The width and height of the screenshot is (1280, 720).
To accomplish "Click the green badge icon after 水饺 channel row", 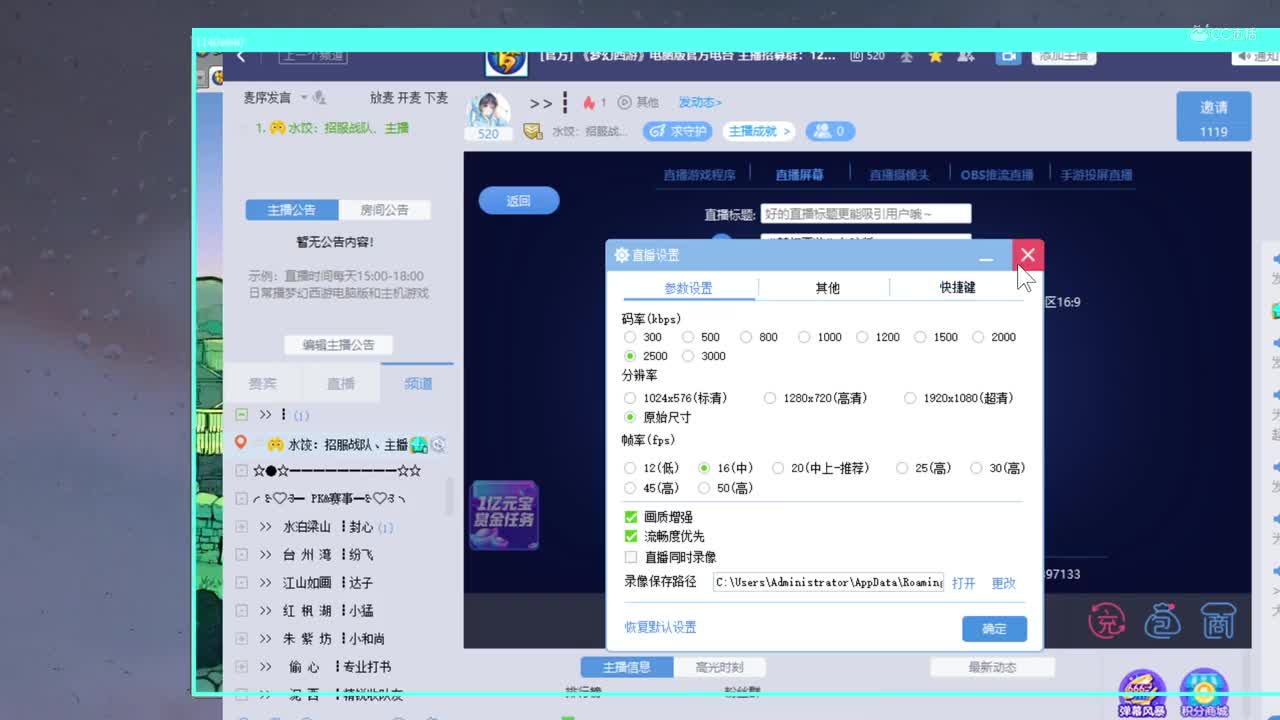I will pos(419,445).
